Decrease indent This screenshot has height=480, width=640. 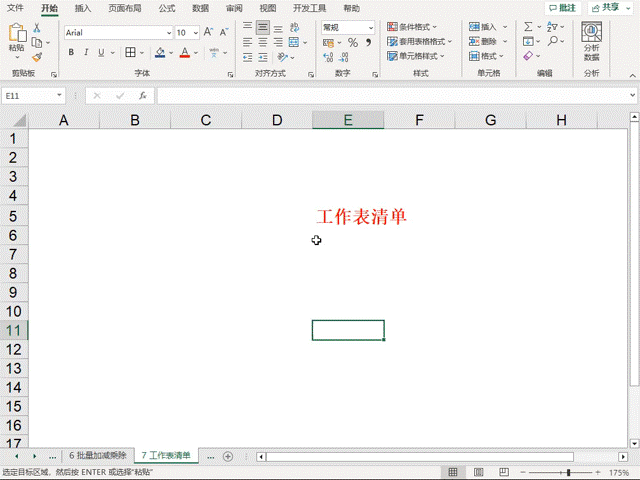tap(247, 58)
